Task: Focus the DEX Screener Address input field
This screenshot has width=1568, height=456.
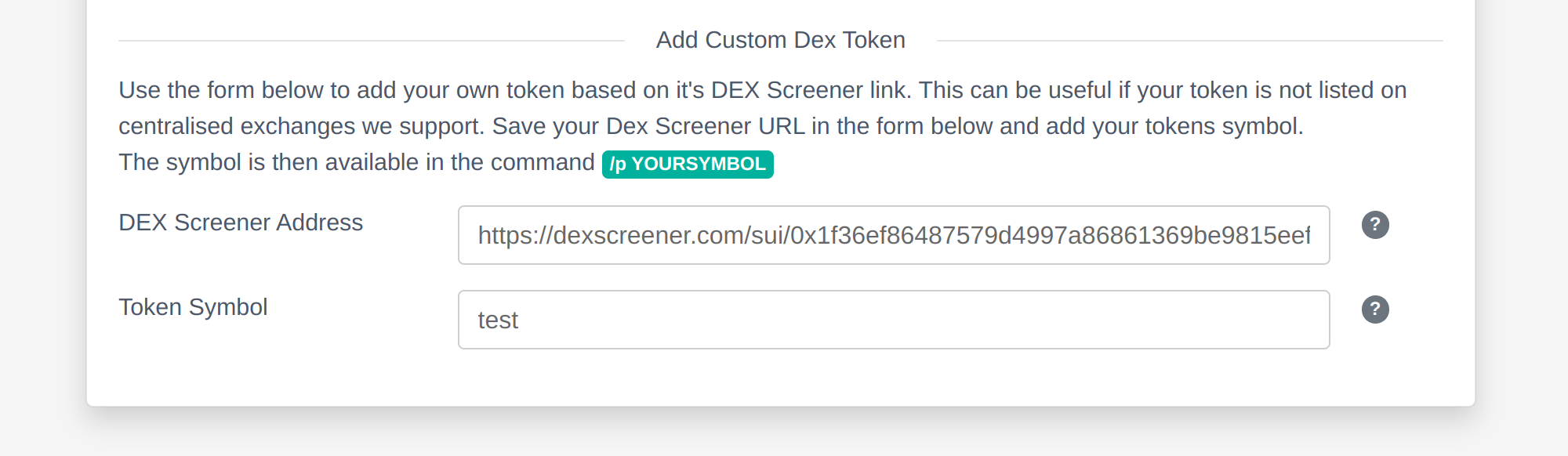Action: point(894,235)
